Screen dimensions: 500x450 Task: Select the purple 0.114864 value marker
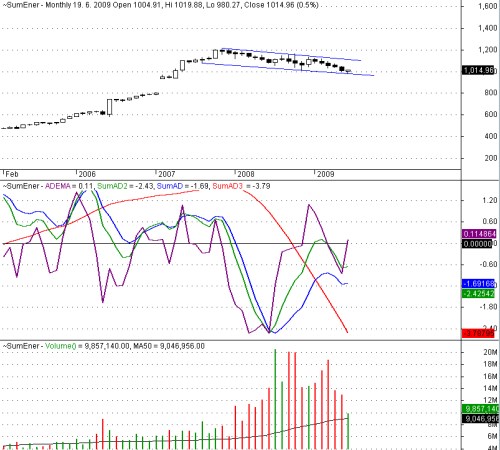479,234
